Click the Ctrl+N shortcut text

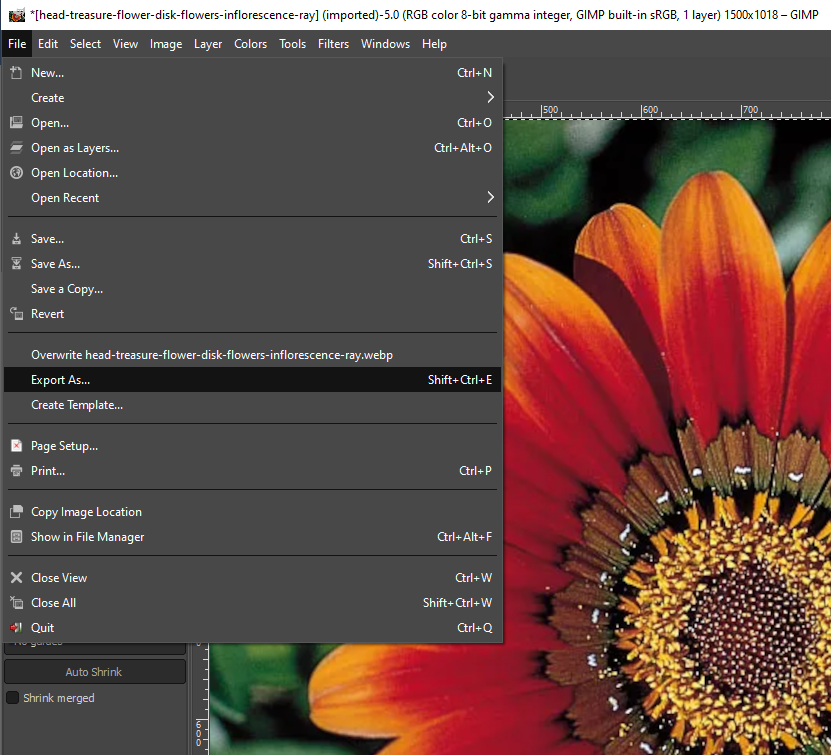(x=474, y=73)
